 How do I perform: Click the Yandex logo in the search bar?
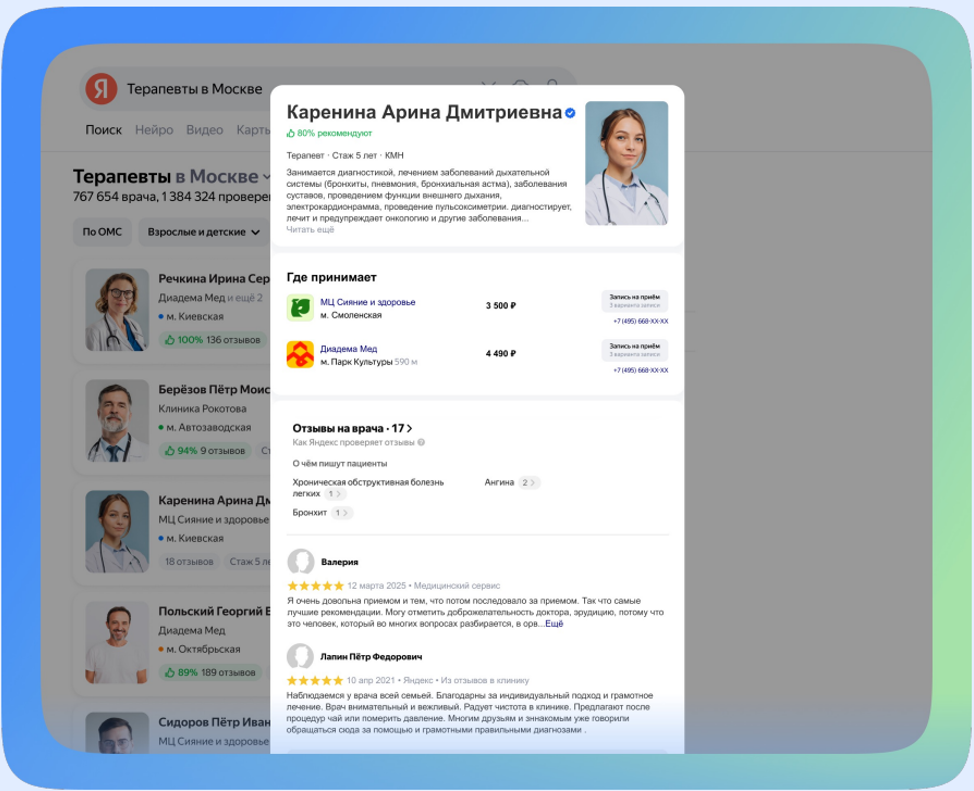pos(101,89)
